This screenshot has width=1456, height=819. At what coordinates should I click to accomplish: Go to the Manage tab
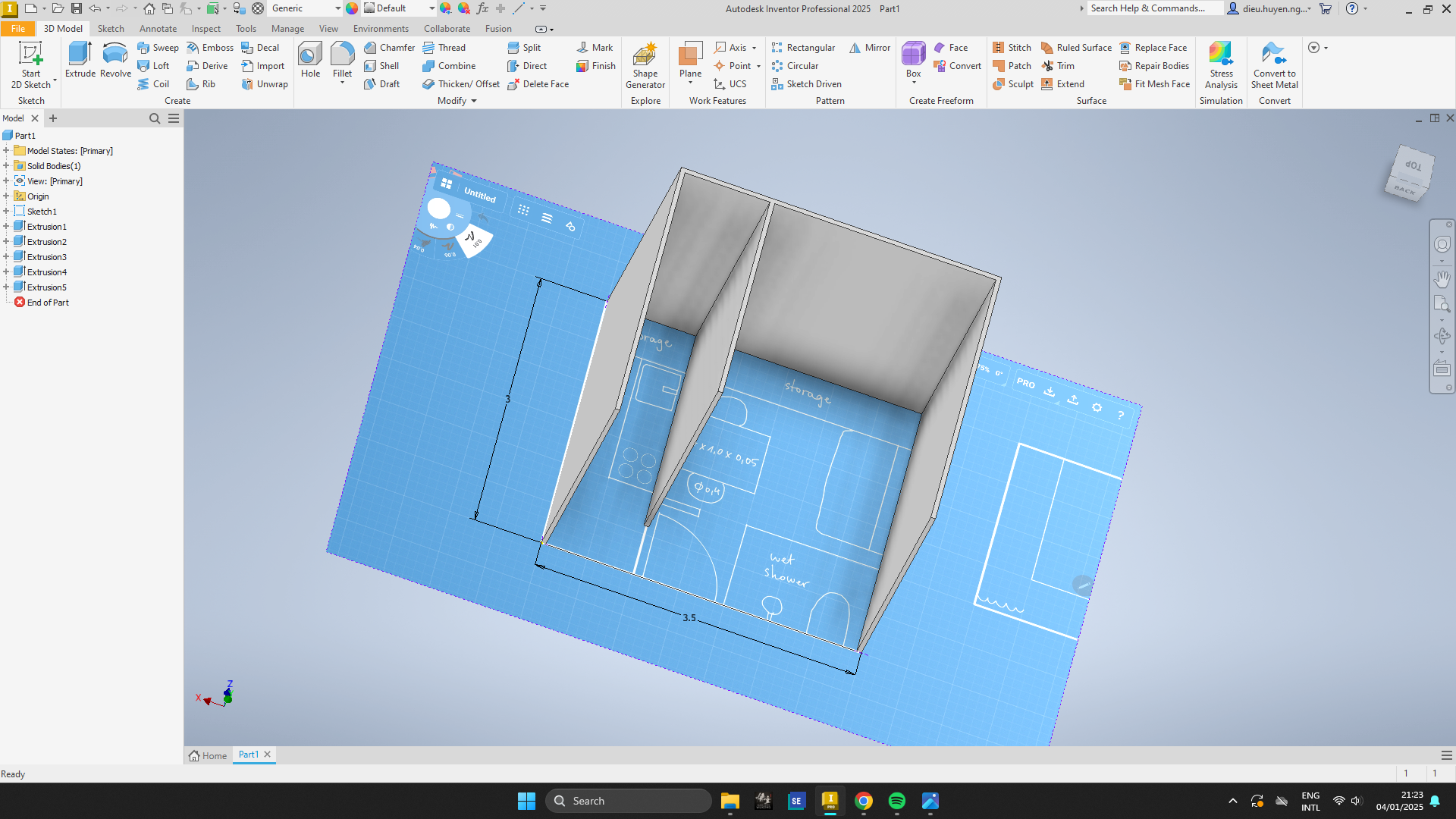tap(287, 29)
